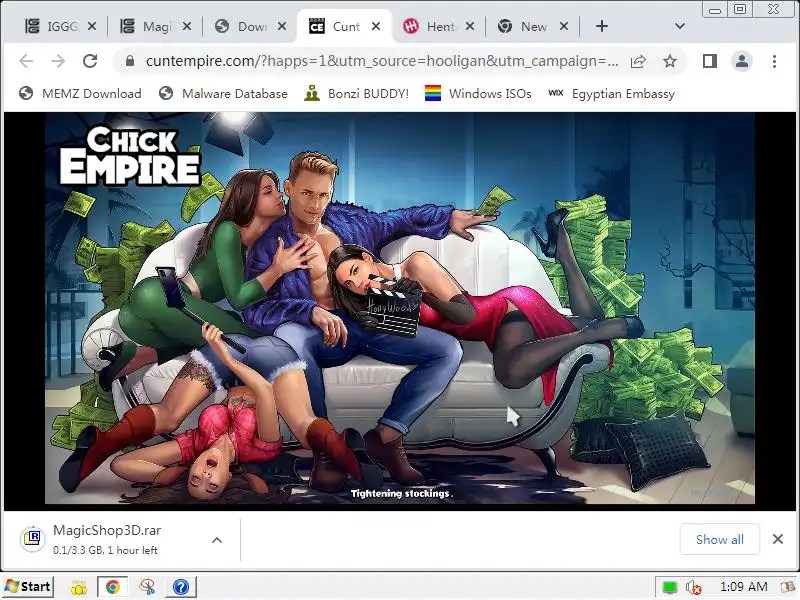Close the New tab
800x600 pixels.
click(x=564, y=26)
